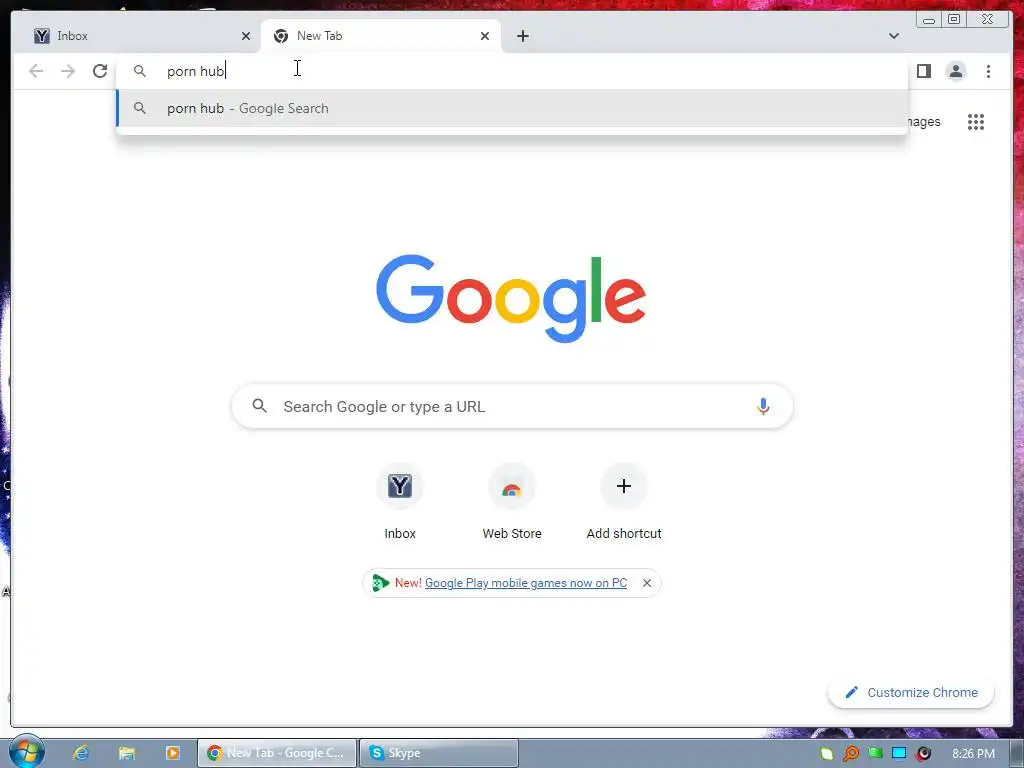Focus the Search Google or type a URL box
The height and width of the screenshot is (768, 1024).
(512, 406)
